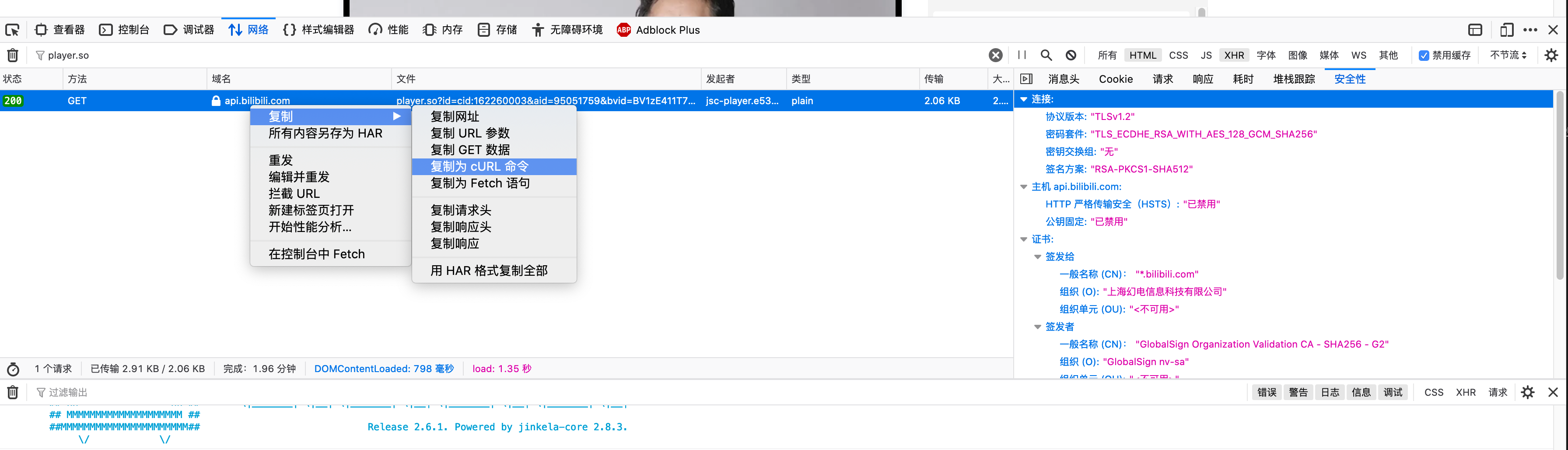1568x450 pixels.
Task: Open the 调试器 panel
Action: (x=189, y=29)
